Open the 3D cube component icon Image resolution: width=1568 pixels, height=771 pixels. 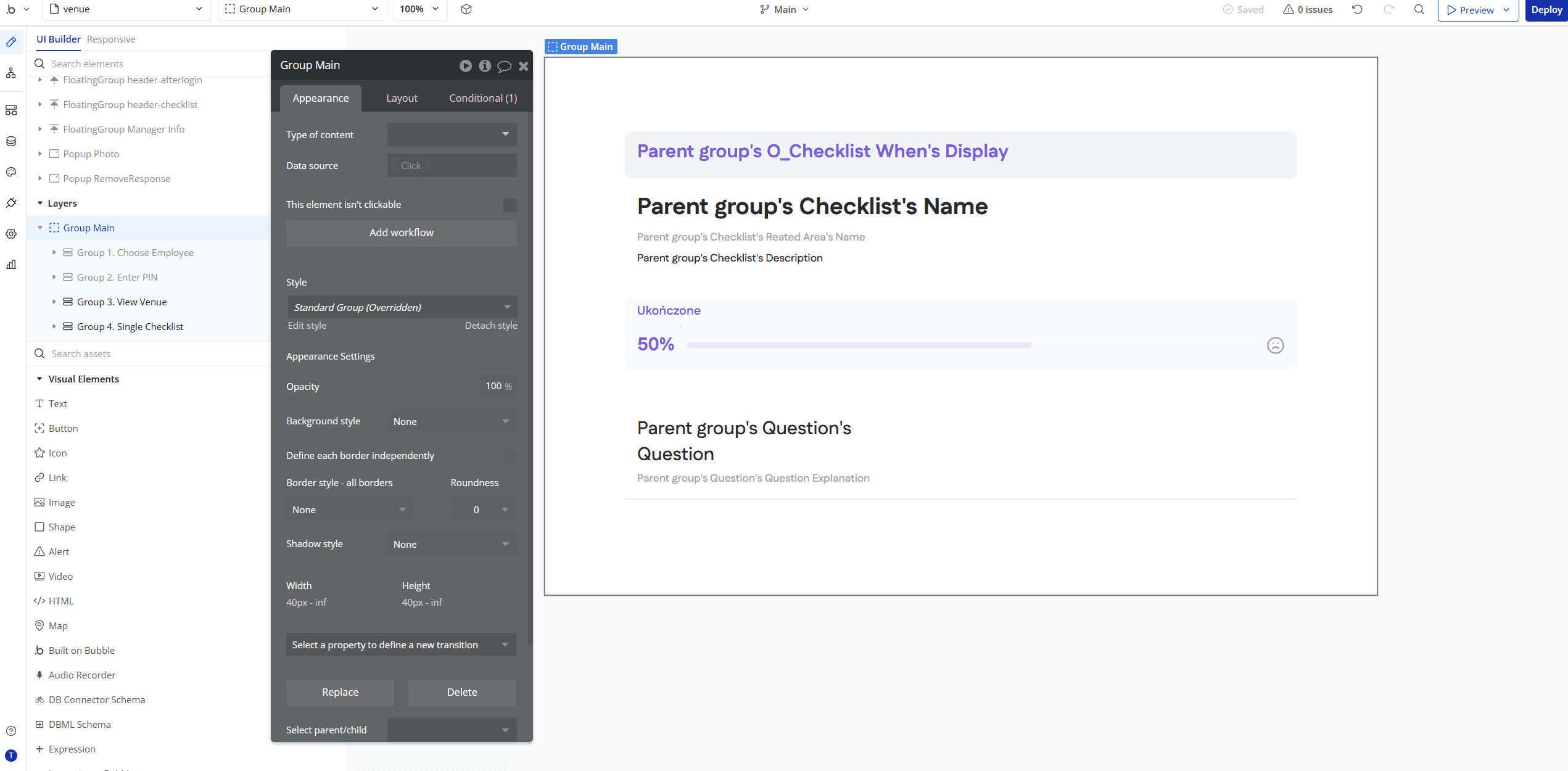pyautogui.click(x=466, y=9)
